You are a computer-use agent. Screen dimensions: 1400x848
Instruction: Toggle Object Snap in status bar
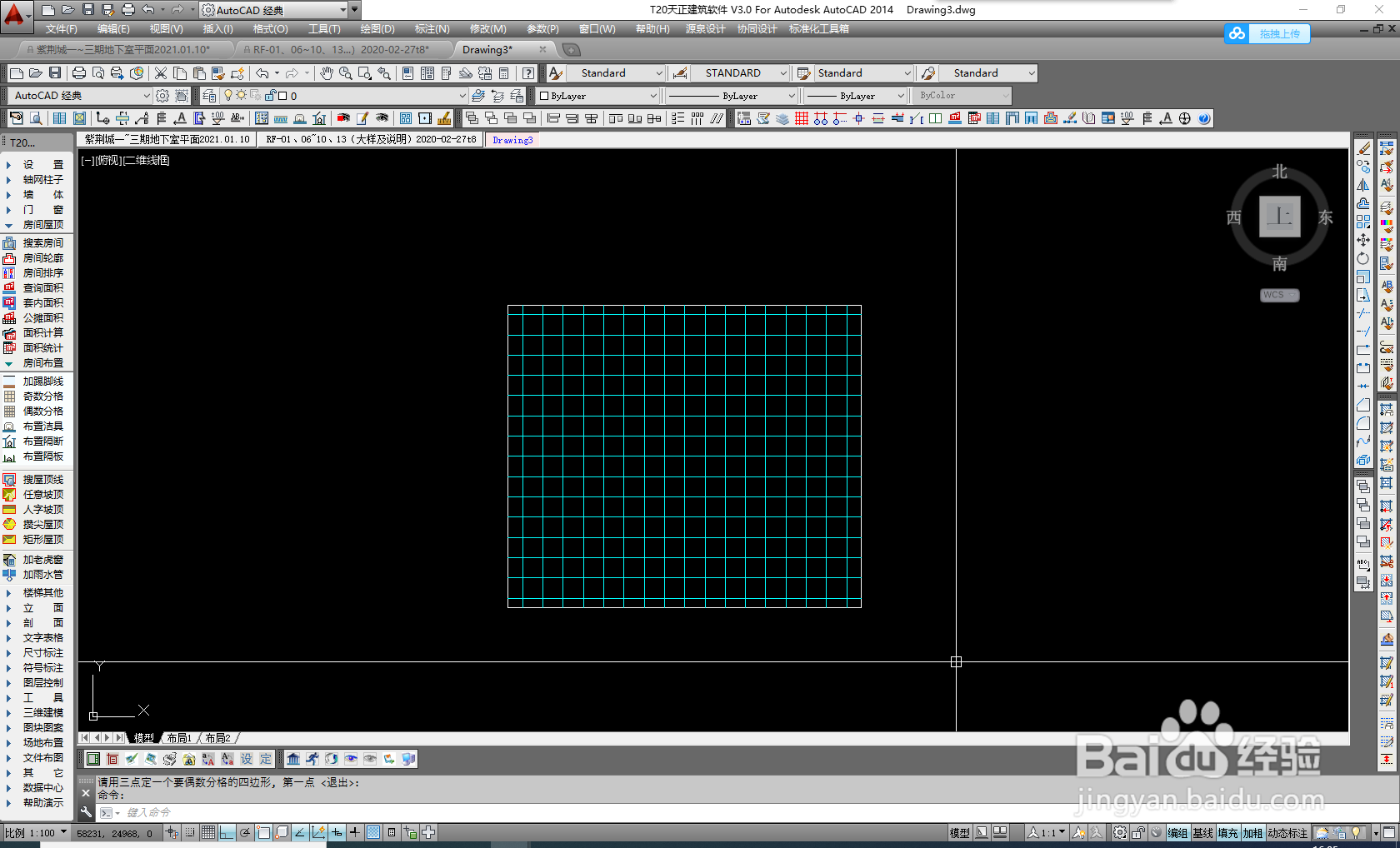(263, 832)
